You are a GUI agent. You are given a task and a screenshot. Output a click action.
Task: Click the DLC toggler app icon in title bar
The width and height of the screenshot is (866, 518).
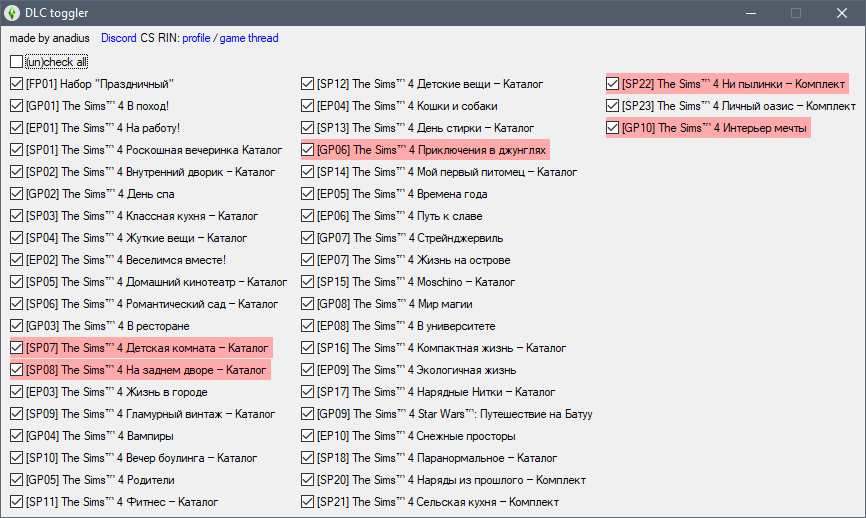coord(13,13)
